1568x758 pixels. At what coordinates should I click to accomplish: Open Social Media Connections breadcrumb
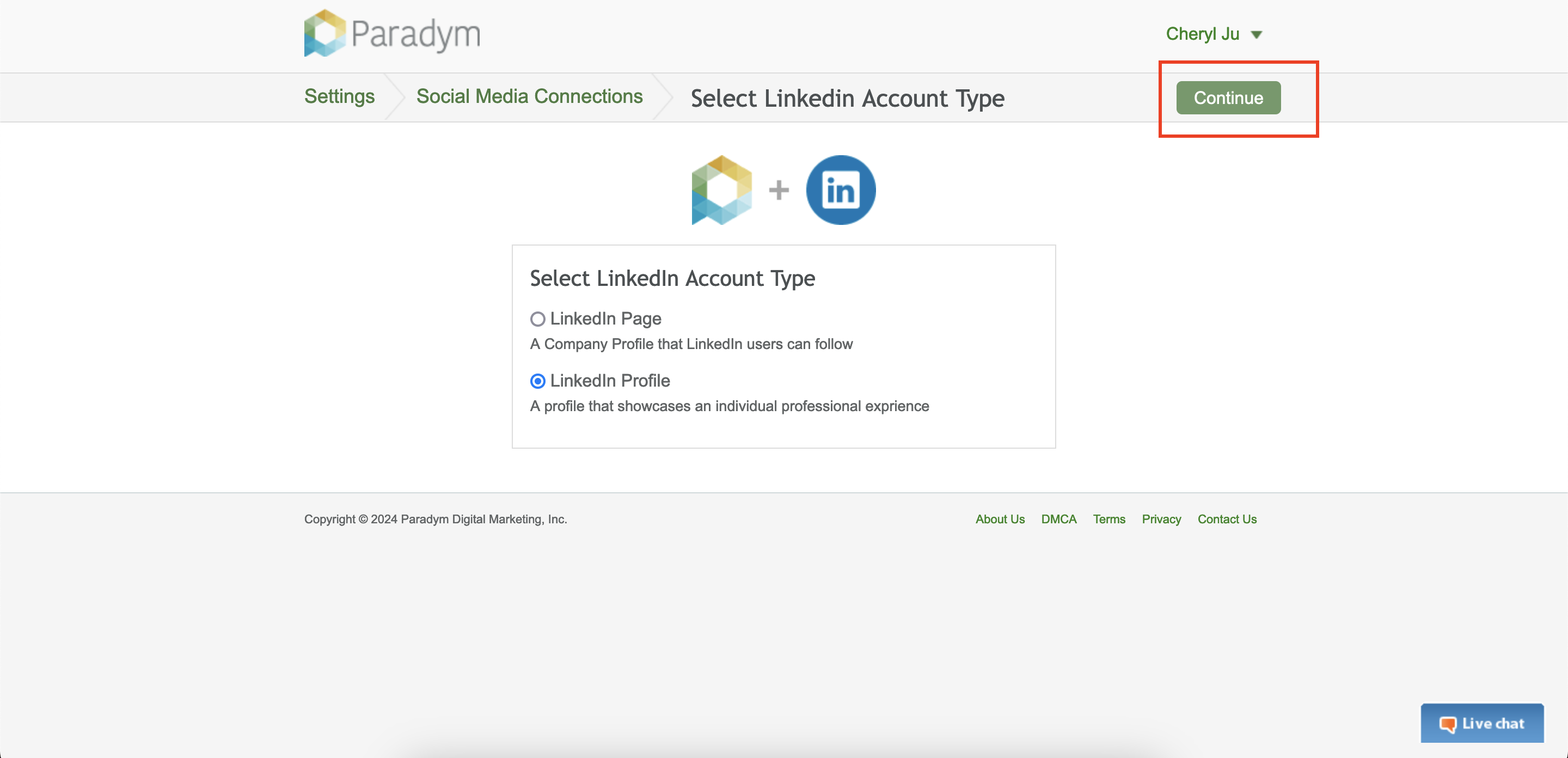click(529, 96)
